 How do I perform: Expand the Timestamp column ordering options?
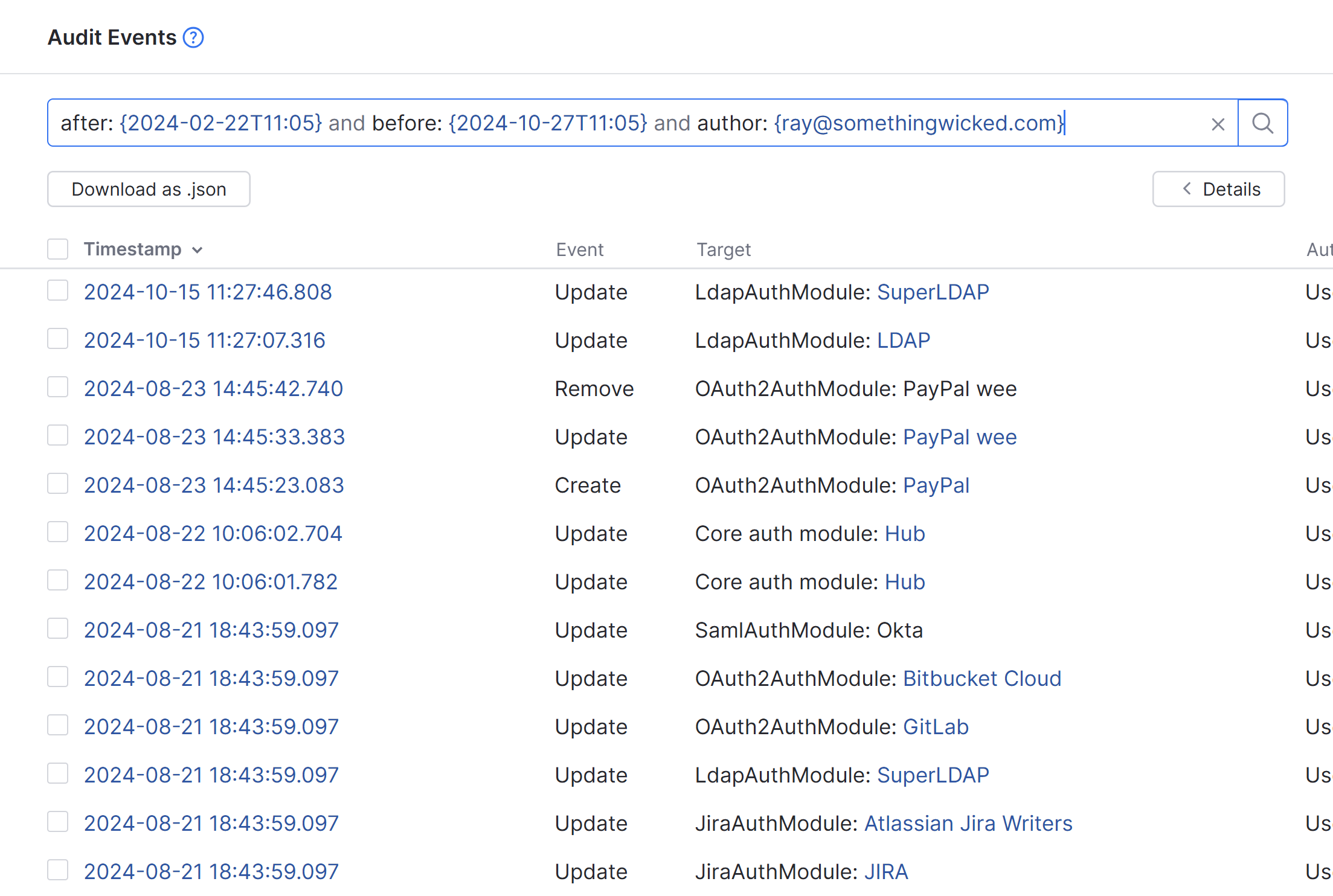(198, 249)
